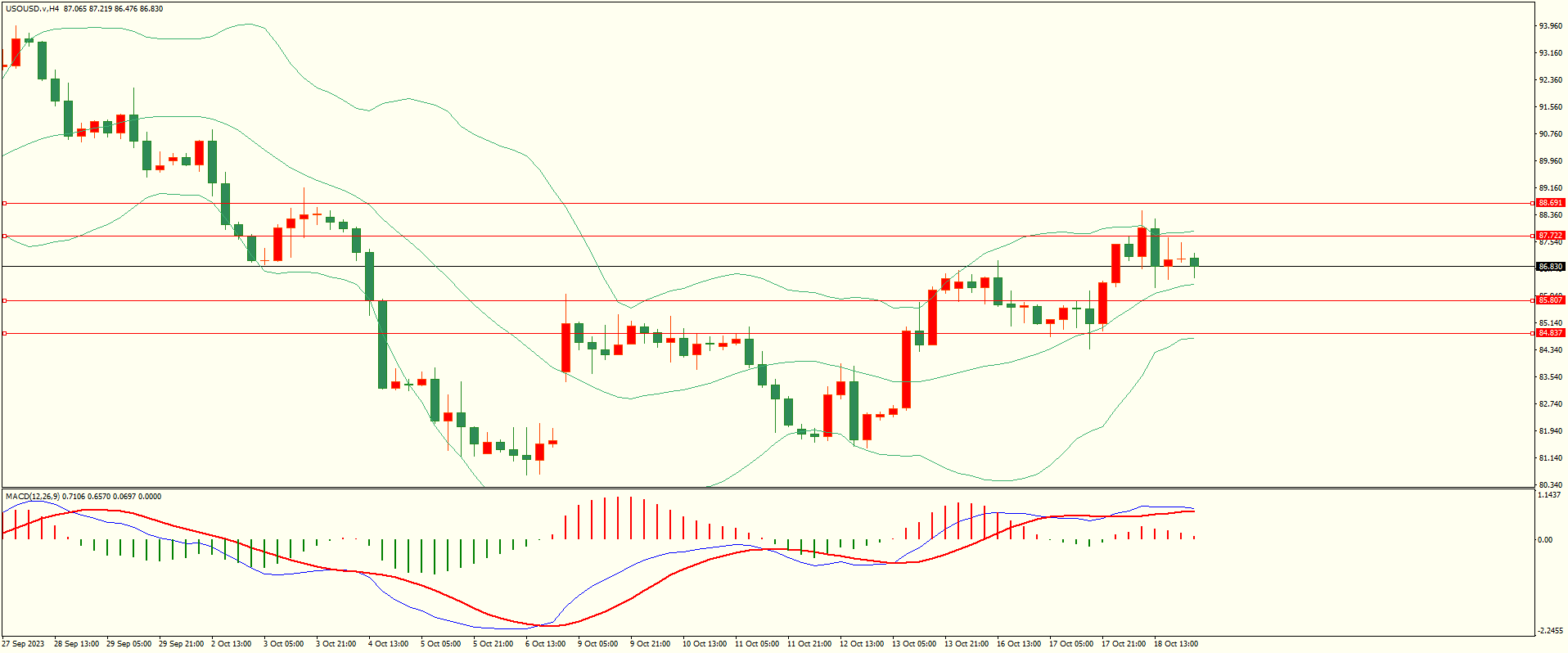Click the 84.340 price axis label
This screenshot has width=1568, height=653.
1551,350
